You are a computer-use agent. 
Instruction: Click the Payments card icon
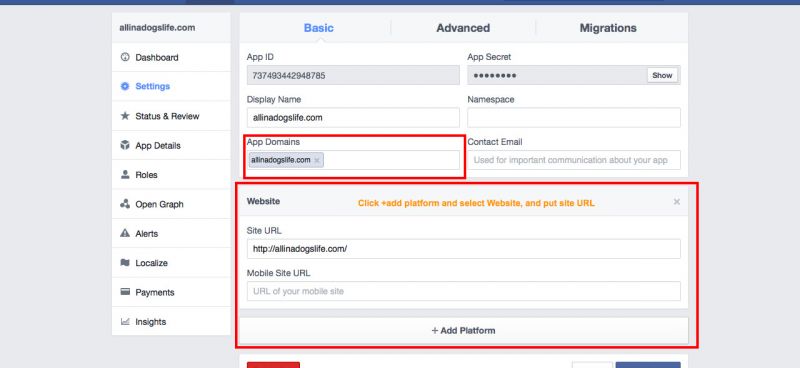[124, 292]
